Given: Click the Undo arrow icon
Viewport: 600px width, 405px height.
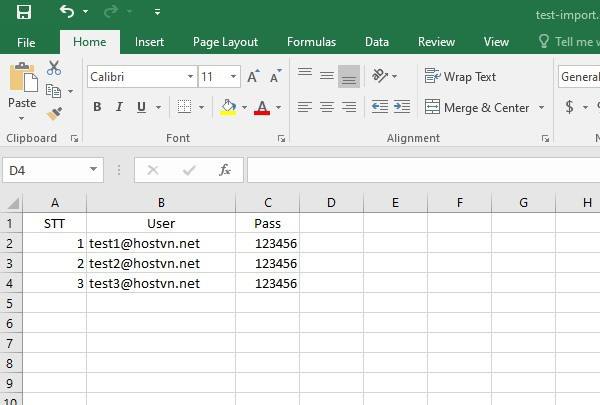Looking at the screenshot, I should (67, 12).
